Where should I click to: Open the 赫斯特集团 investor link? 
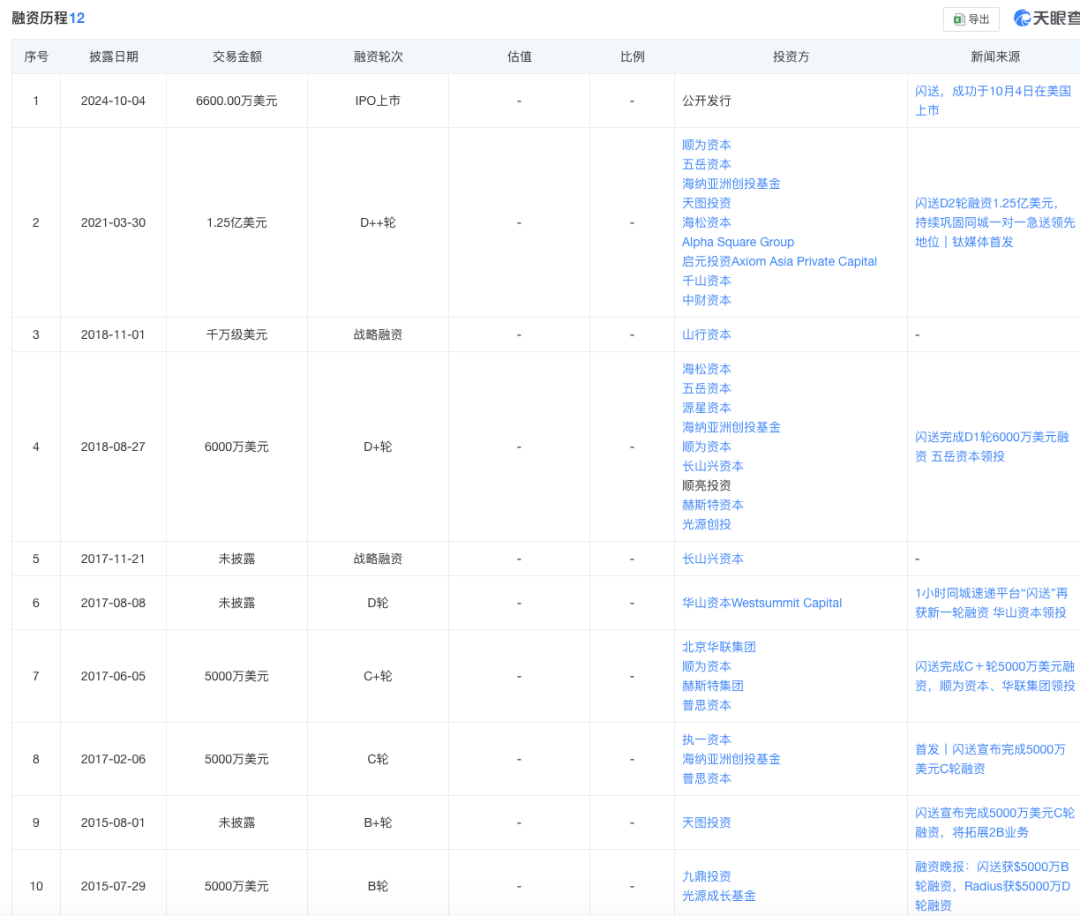712,686
